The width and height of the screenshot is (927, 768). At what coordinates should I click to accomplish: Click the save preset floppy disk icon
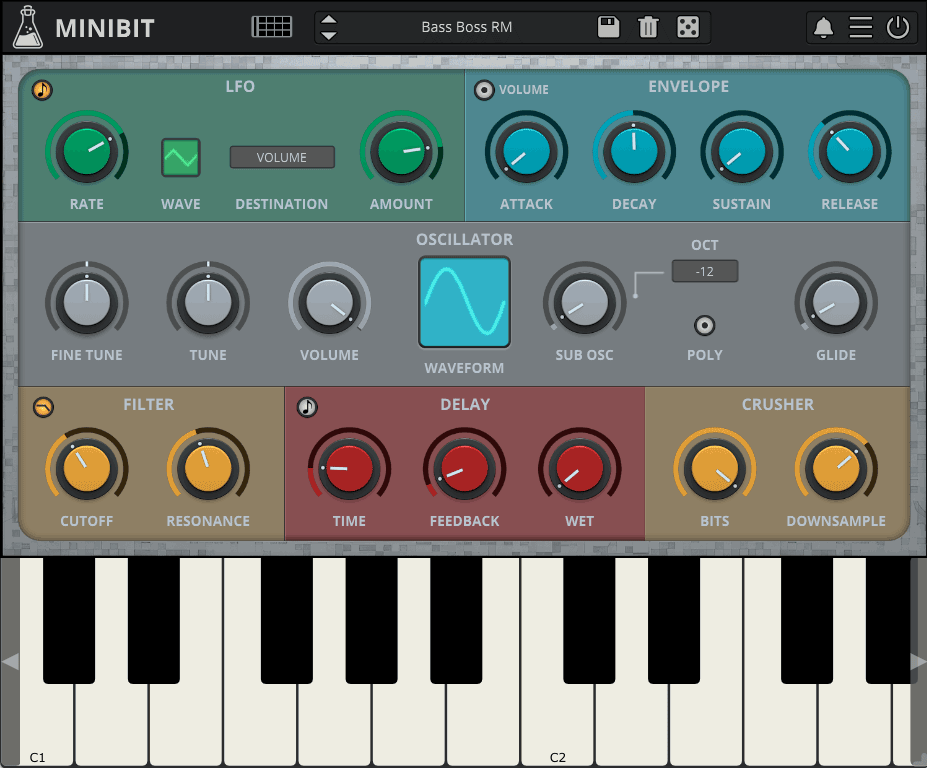click(608, 27)
